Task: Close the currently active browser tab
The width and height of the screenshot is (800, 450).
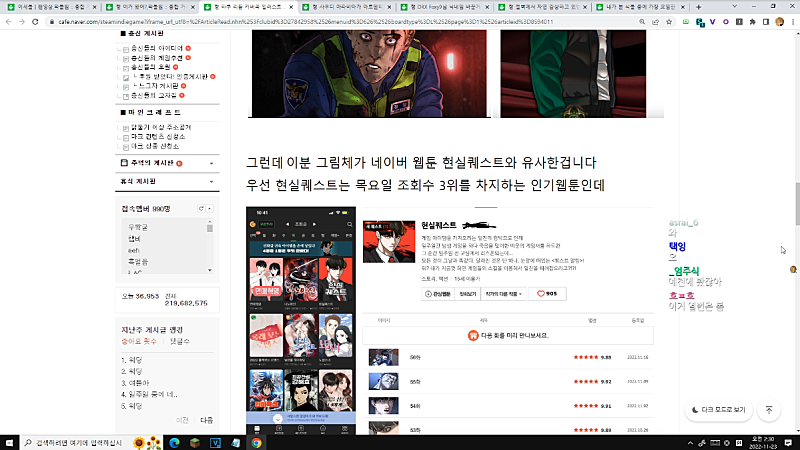Action: pos(291,7)
